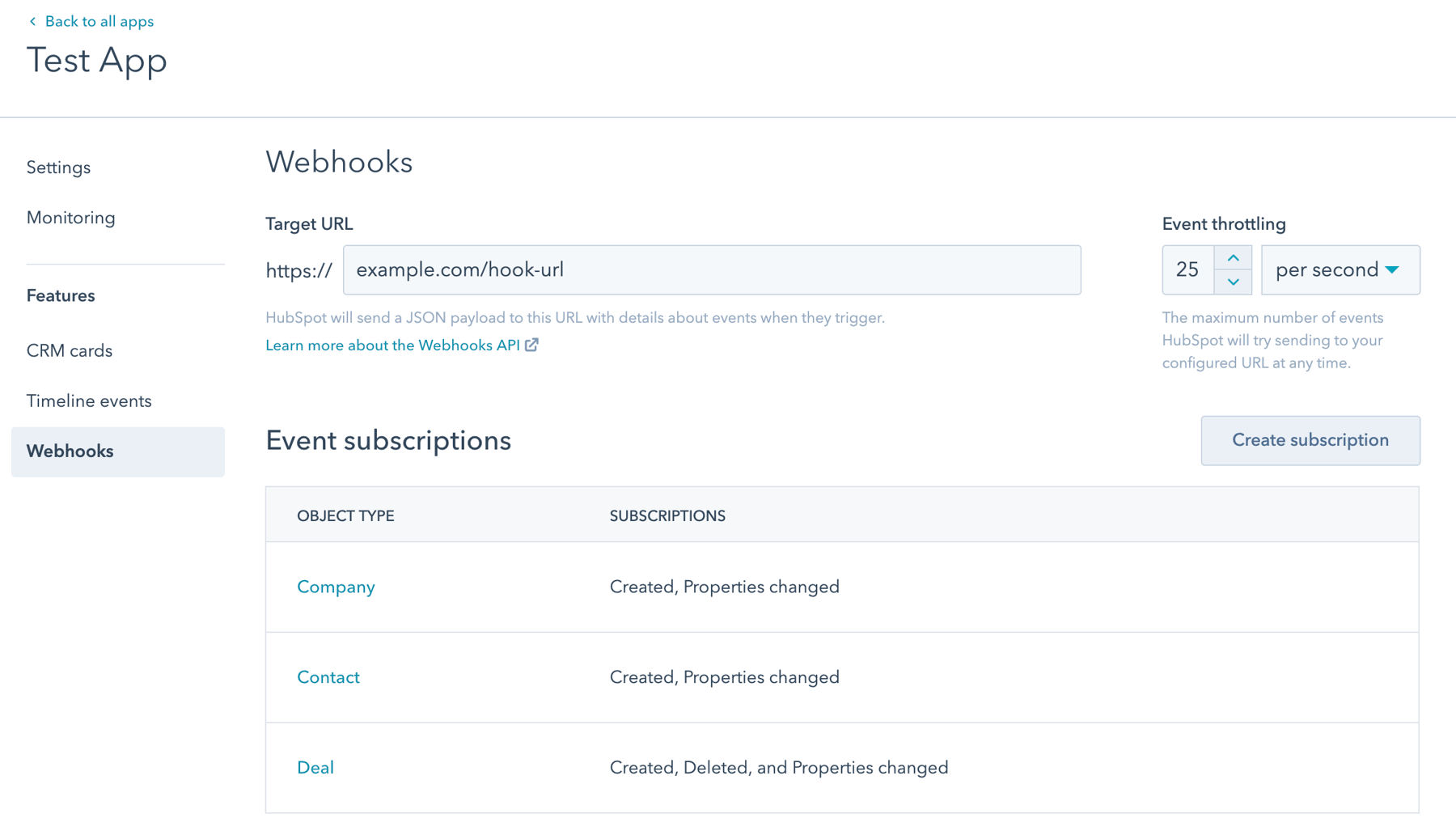Screen dimensions: 1456x835
Task: Select the Contact object type
Action: tap(328, 677)
